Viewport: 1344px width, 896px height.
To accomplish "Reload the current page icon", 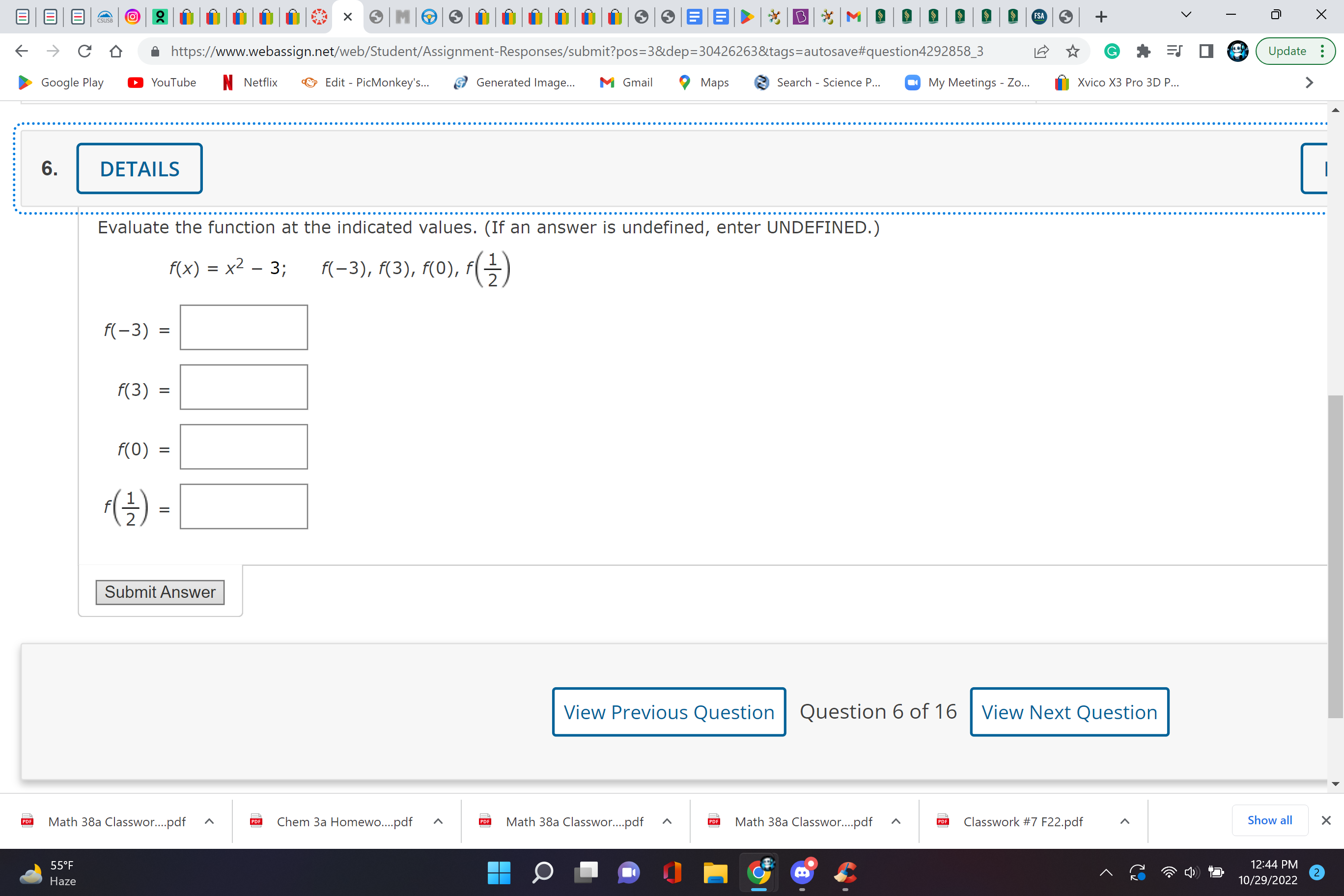I will coord(84,51).
